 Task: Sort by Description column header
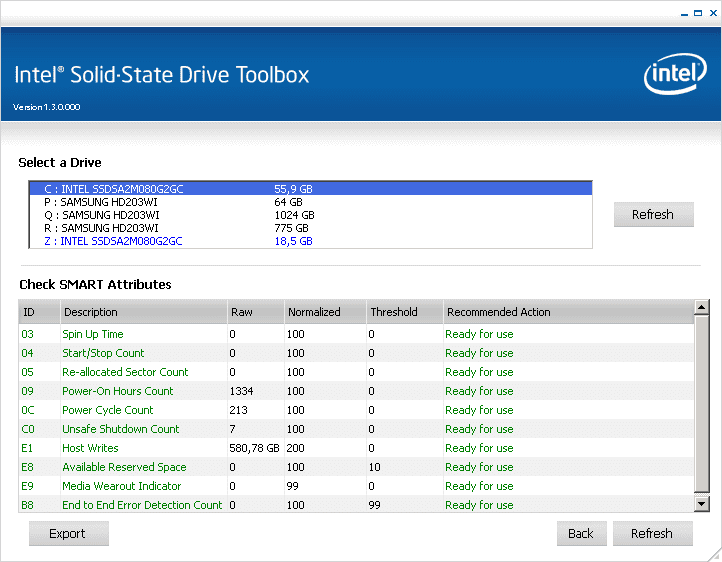click(144, 312)
